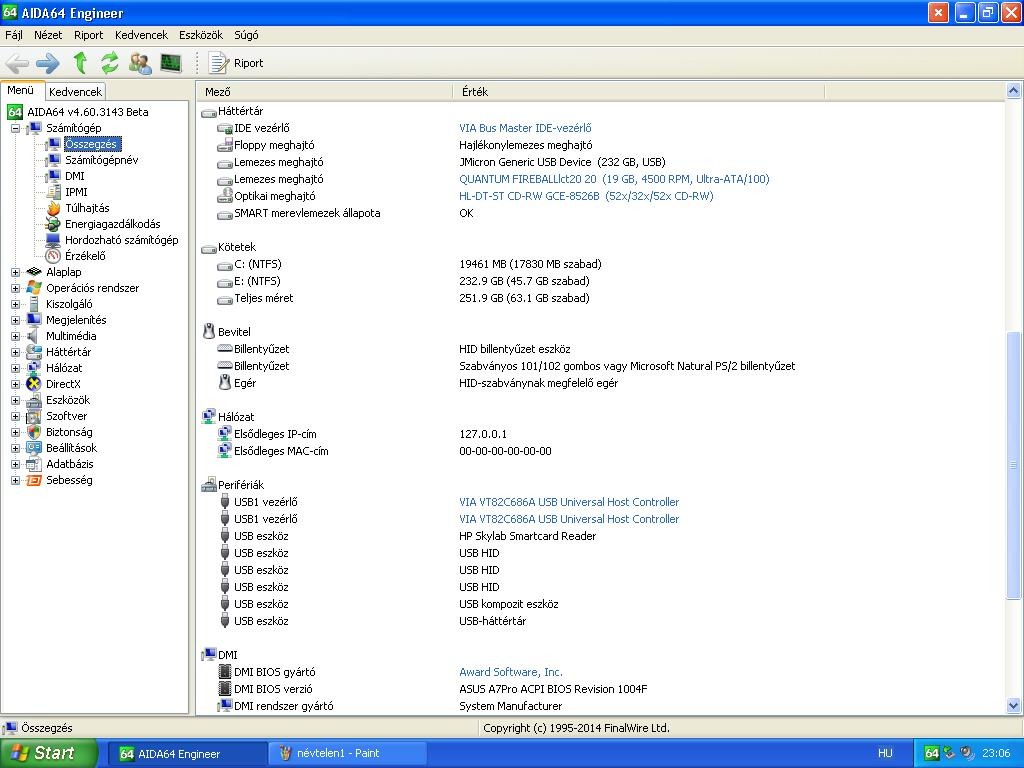Click the scroll down arrow of the list
This screenshot has height=768, width=1024.
(x=1014, y=705)
